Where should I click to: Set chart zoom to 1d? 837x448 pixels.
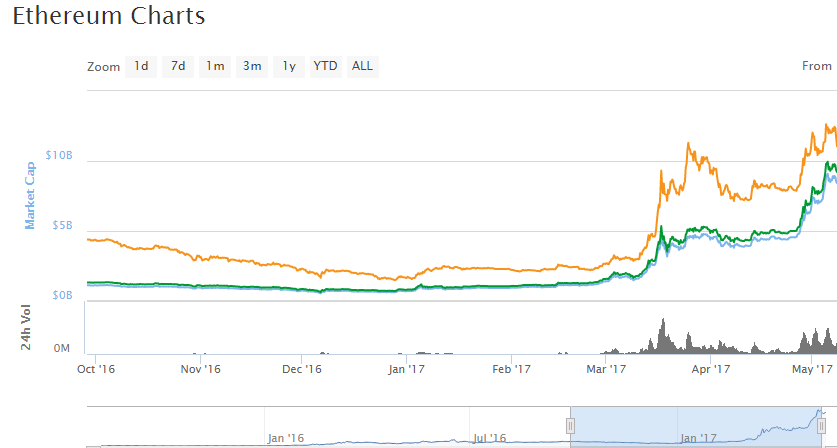click(141, 67)
